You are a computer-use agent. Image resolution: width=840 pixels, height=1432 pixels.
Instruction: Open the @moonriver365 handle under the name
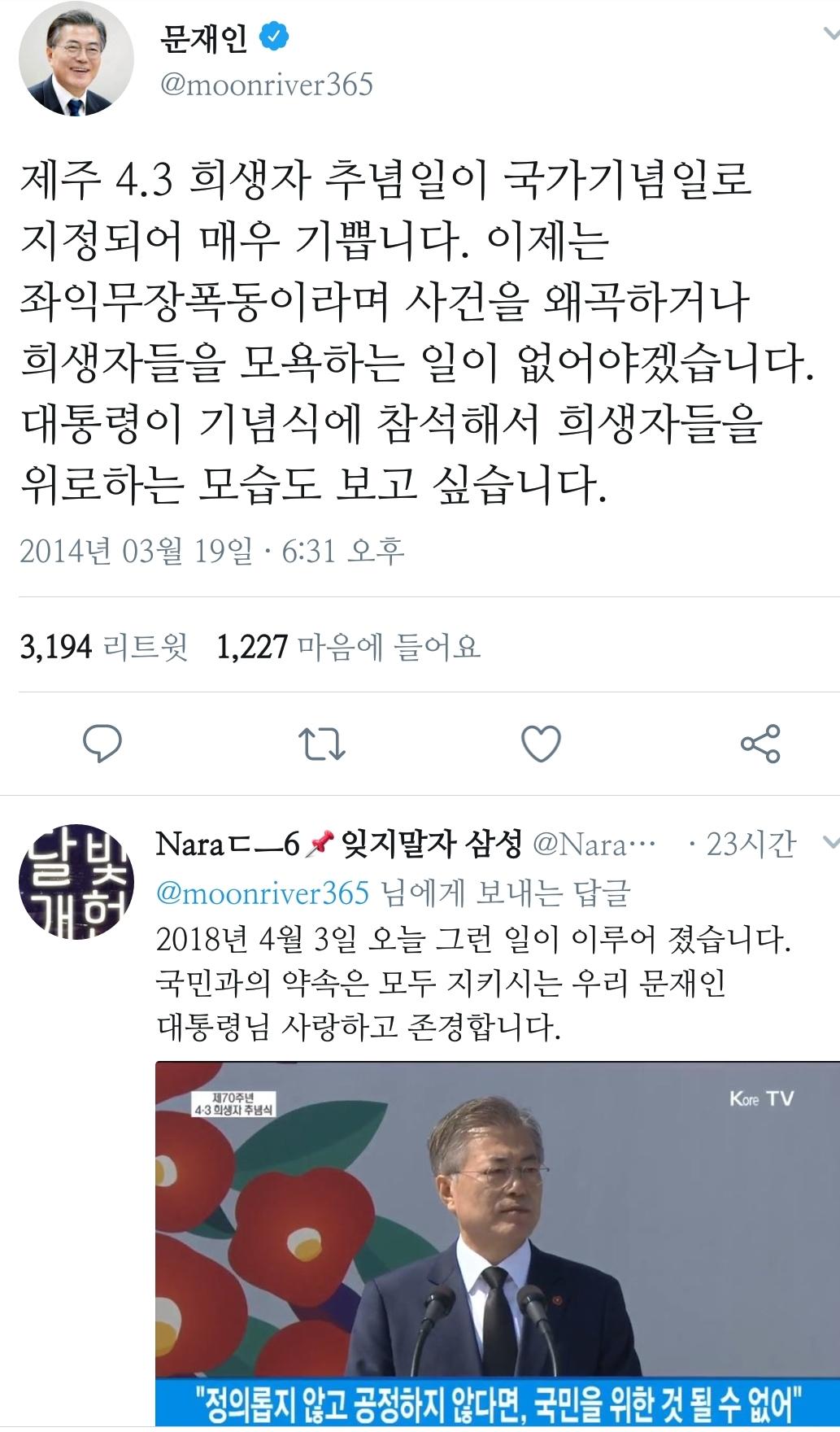pyautogui.click(x=267, y=85)
